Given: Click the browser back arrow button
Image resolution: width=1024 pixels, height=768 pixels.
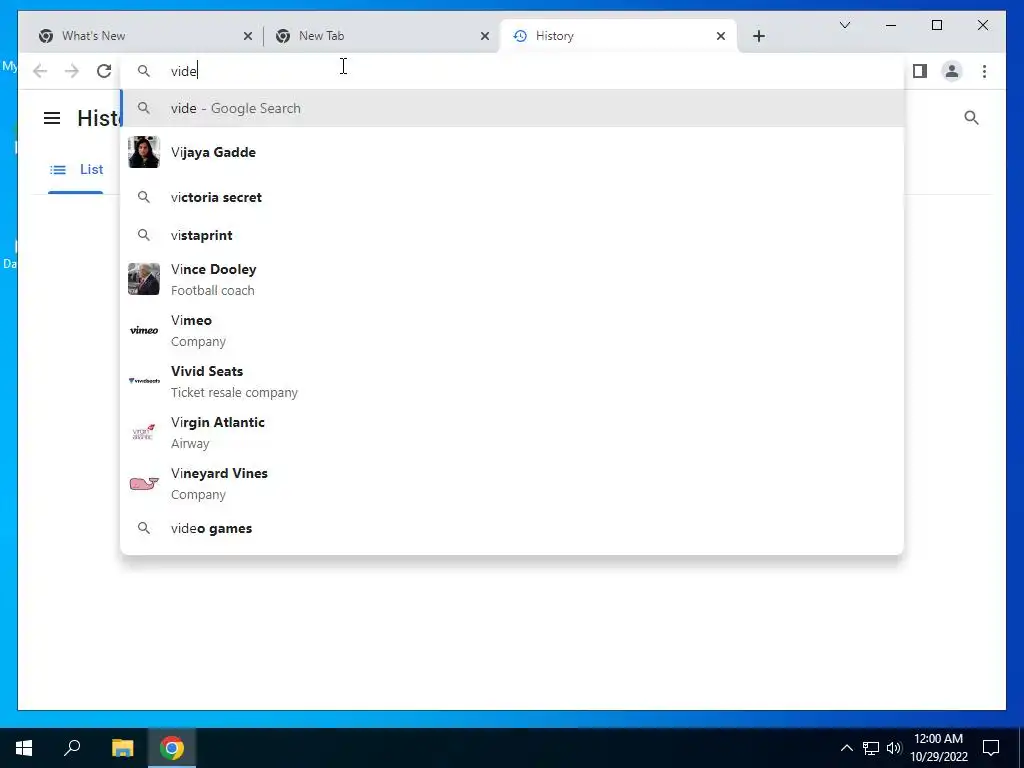Looking at the screenshot, I should pos(40,71).
